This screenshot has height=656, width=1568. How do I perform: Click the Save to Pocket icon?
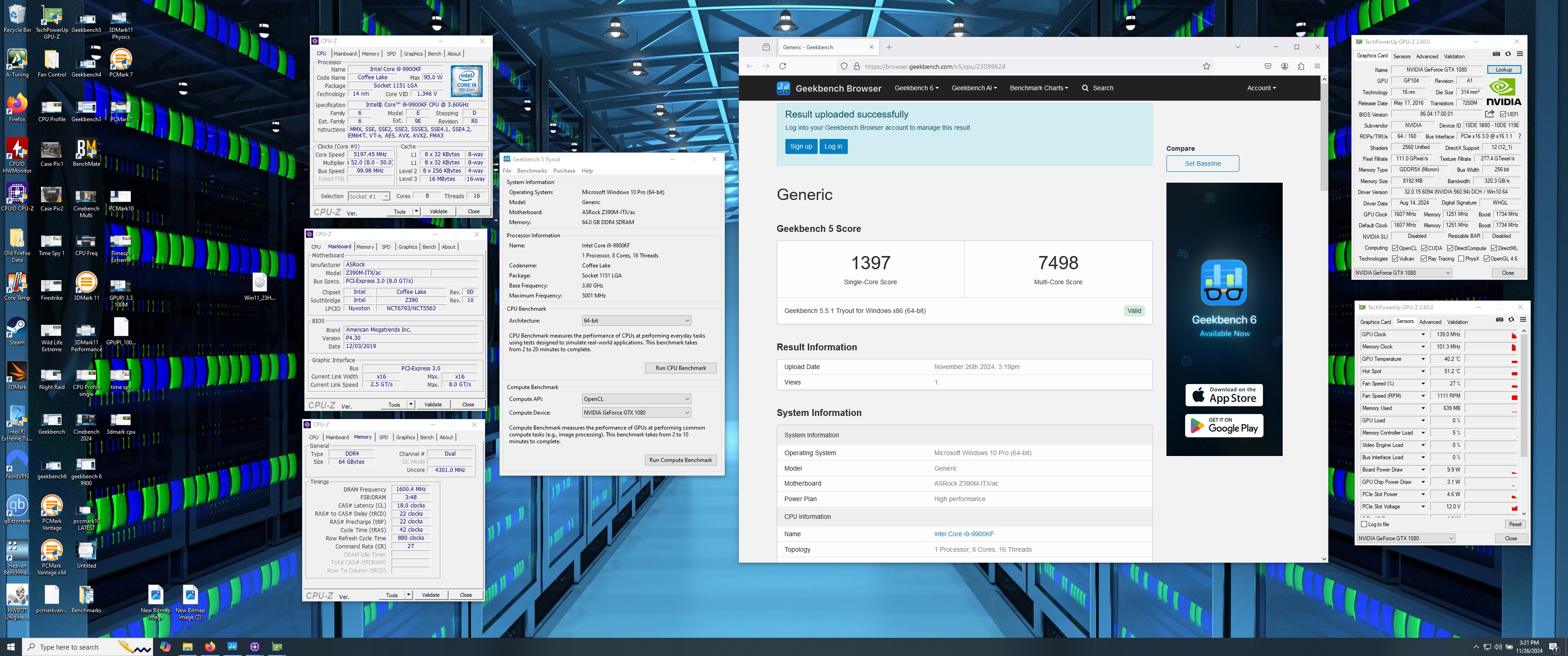click(1268, 67)
